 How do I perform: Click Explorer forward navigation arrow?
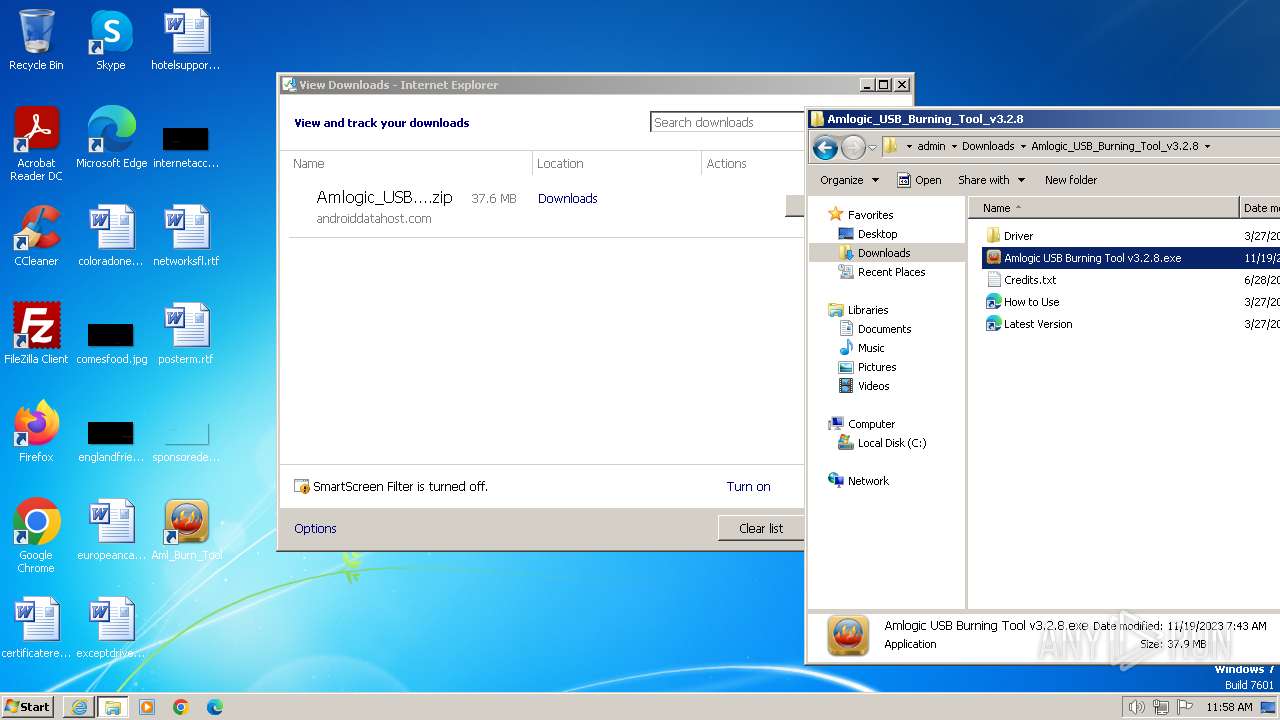coord(853,148)
